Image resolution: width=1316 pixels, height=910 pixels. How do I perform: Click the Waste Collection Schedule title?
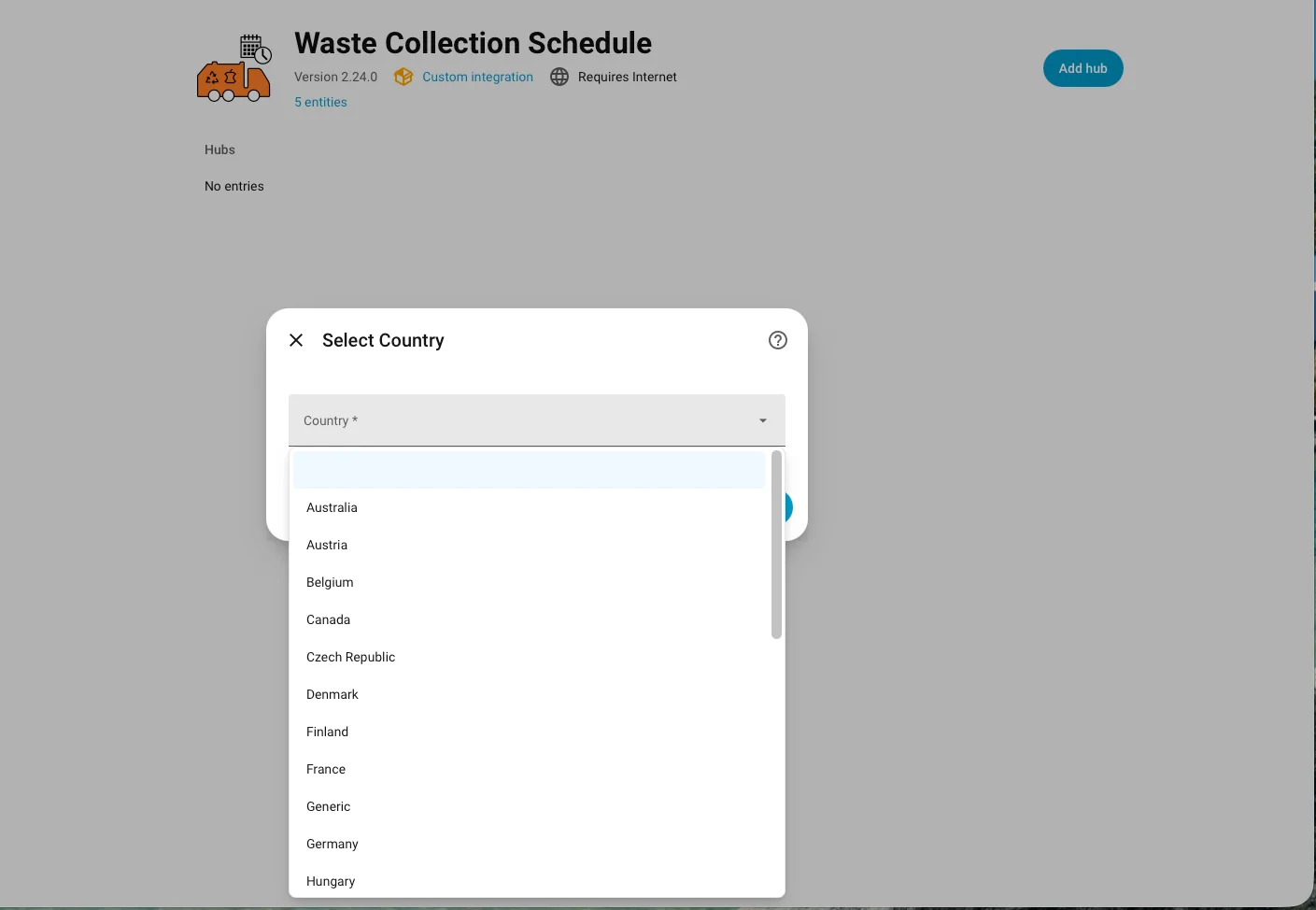pyautogui.click(x=473, y=43)
